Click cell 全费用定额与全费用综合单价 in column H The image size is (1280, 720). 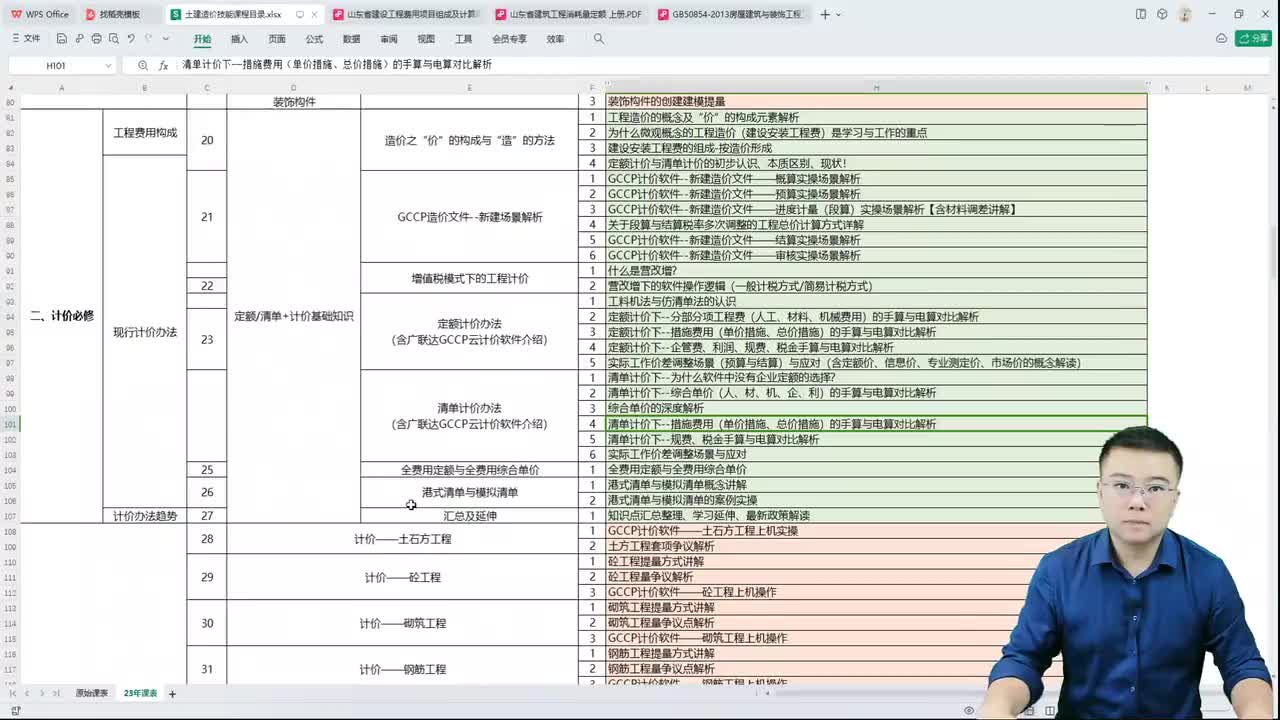pos(876,469)
